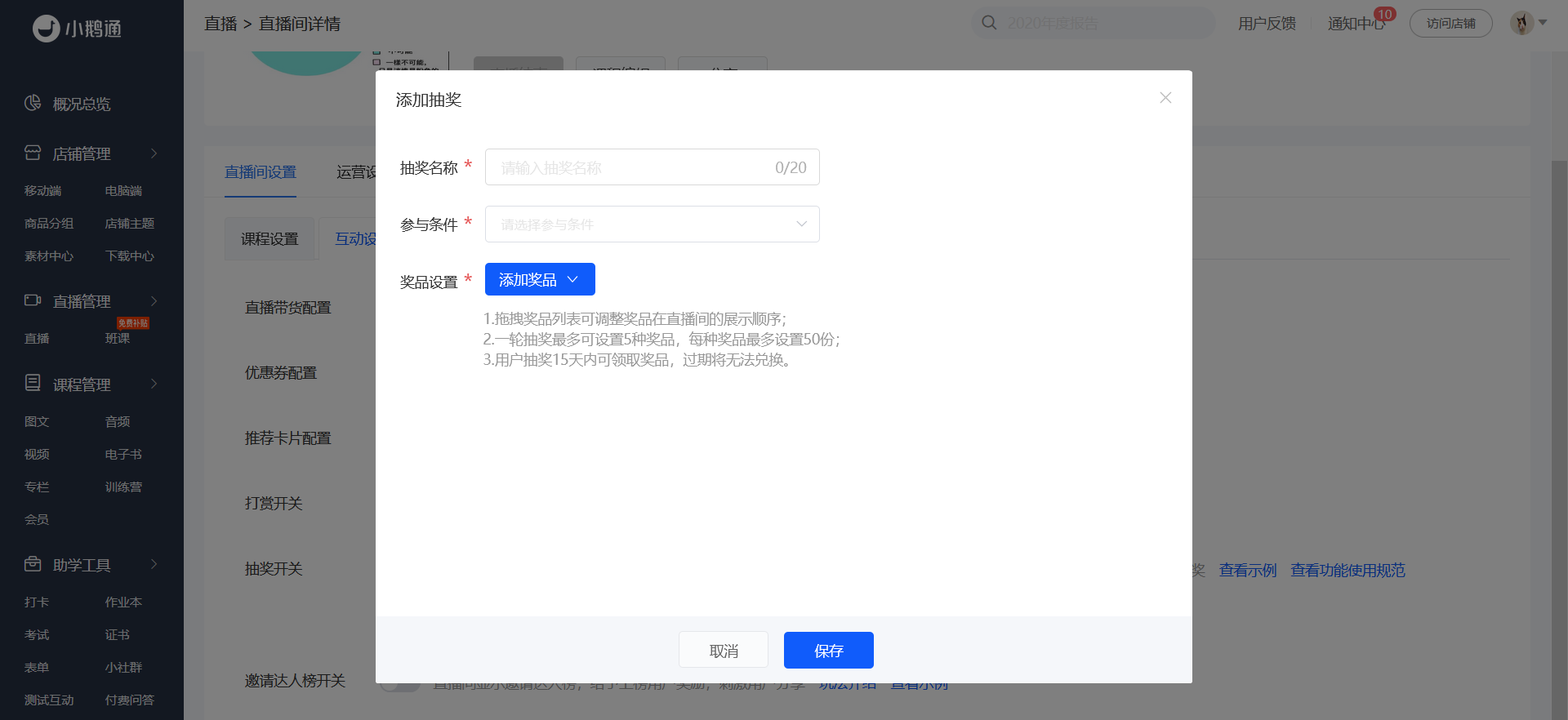
Task: Click the 店铺管理 store icon
Action: (33, 153)
